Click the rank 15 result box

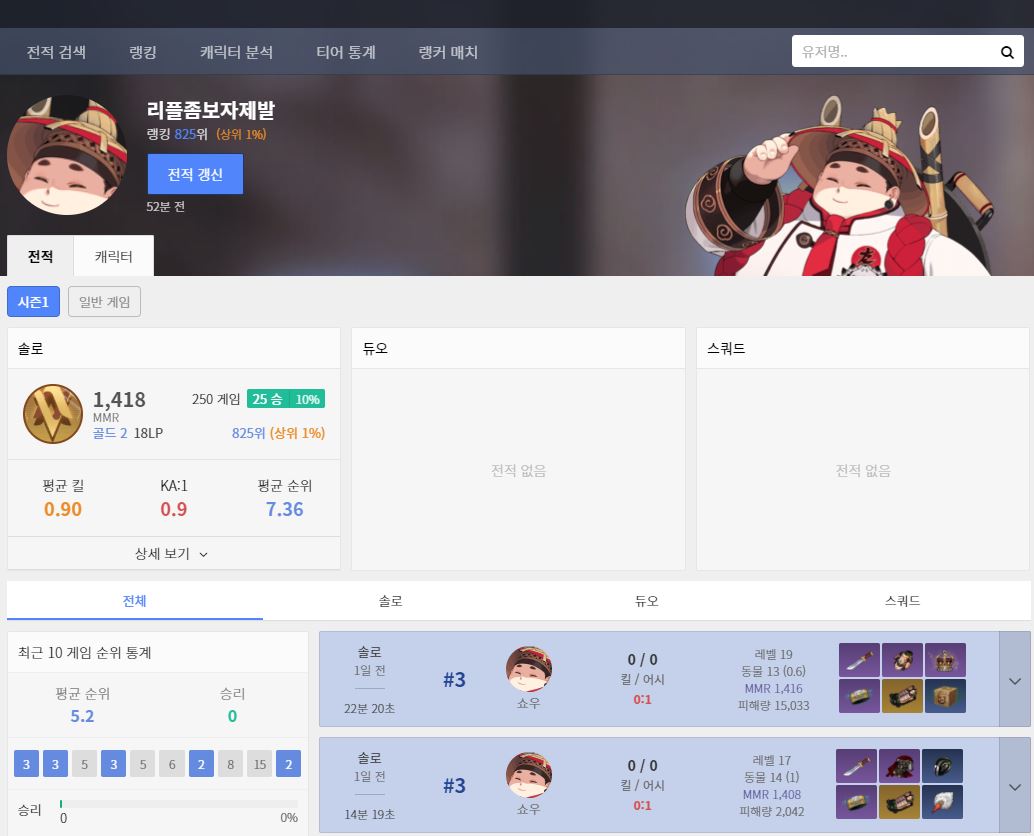[260, 764]
